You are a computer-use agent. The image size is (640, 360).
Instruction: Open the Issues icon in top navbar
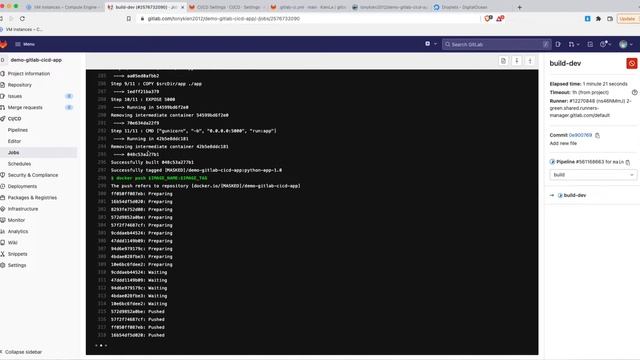click(x=558, y=44)
